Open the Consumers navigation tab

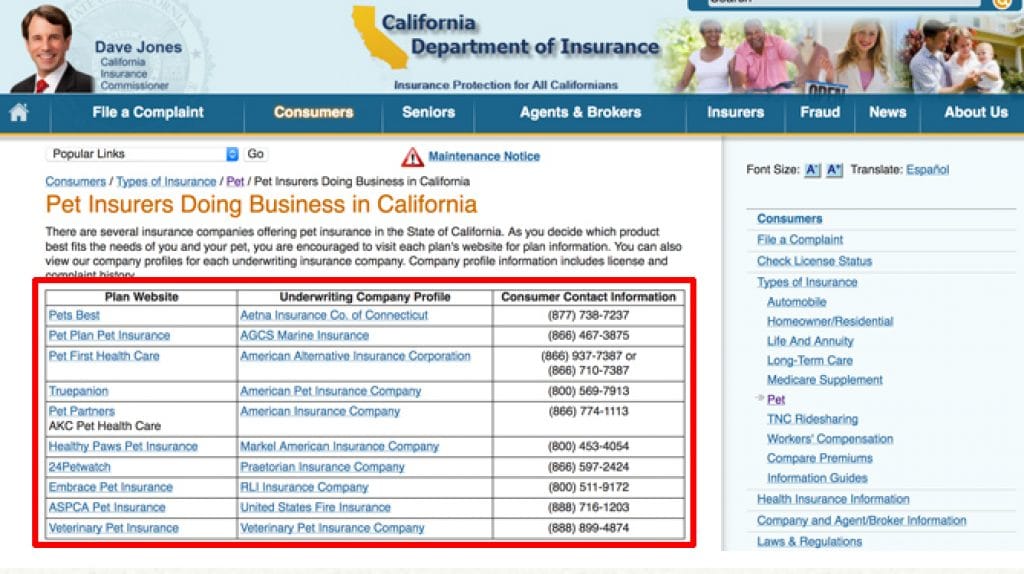click(313, 112)
